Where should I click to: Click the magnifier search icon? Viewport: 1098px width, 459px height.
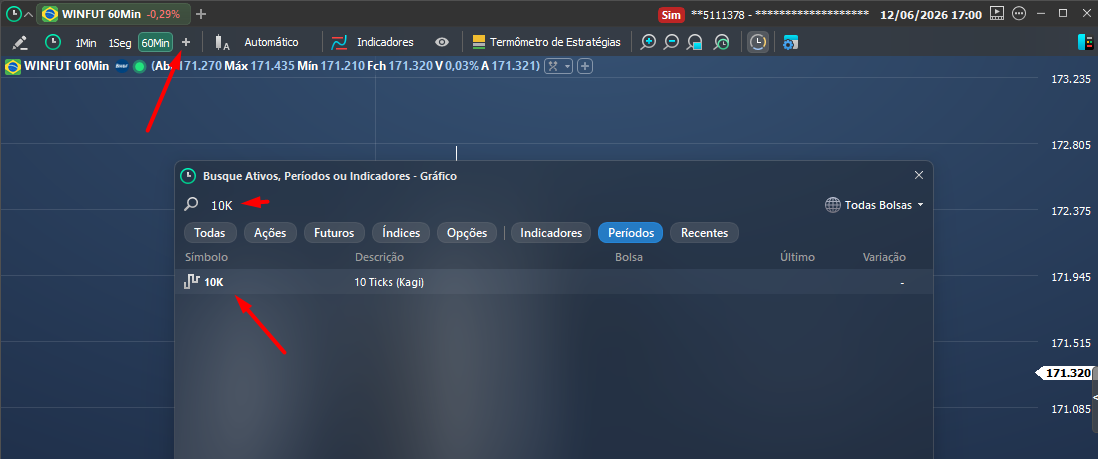tap(190, 205)
